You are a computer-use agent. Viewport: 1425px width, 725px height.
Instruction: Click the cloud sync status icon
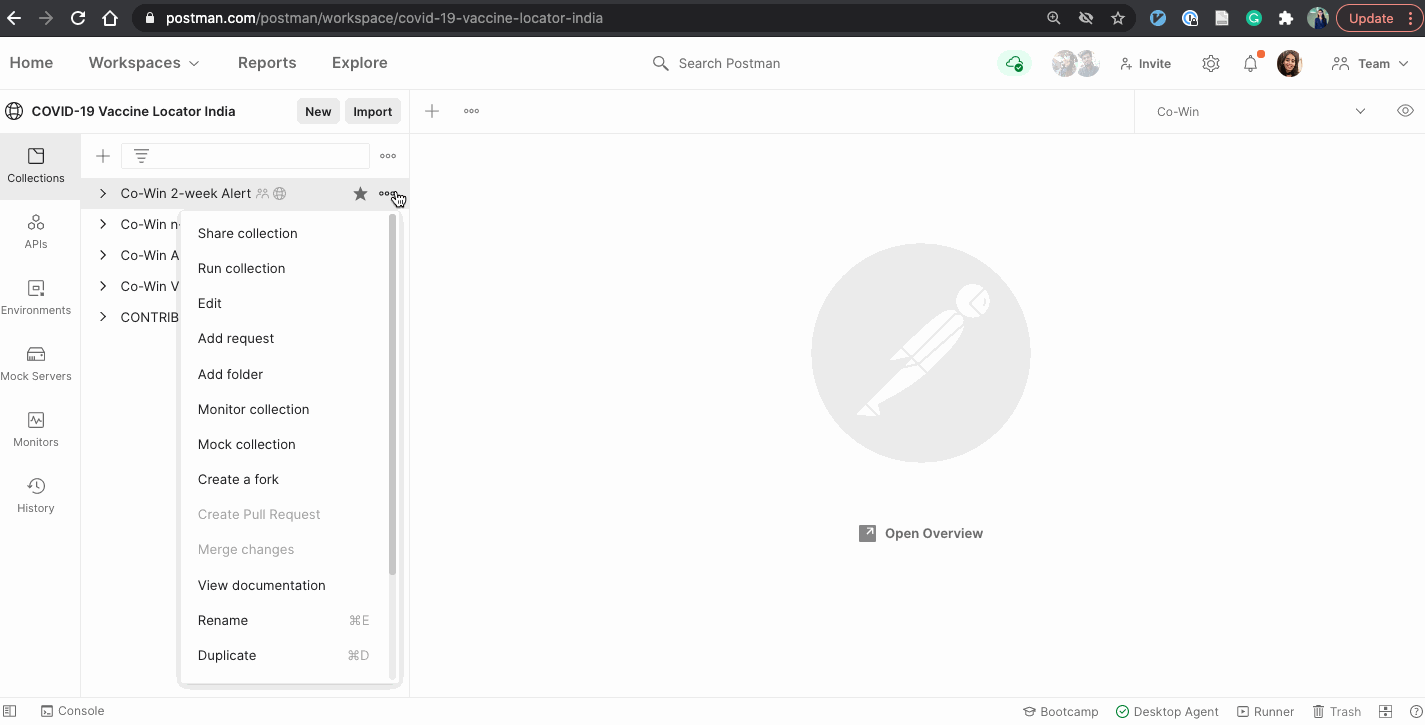tap(1014, 63)
